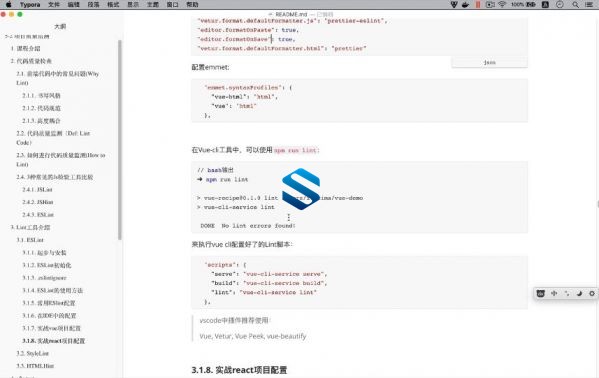The width and height of the screenshot is (599, 378).
Task: Go to outline section 2.2 (Def: Lint Code)
Action: click(53, 138)
